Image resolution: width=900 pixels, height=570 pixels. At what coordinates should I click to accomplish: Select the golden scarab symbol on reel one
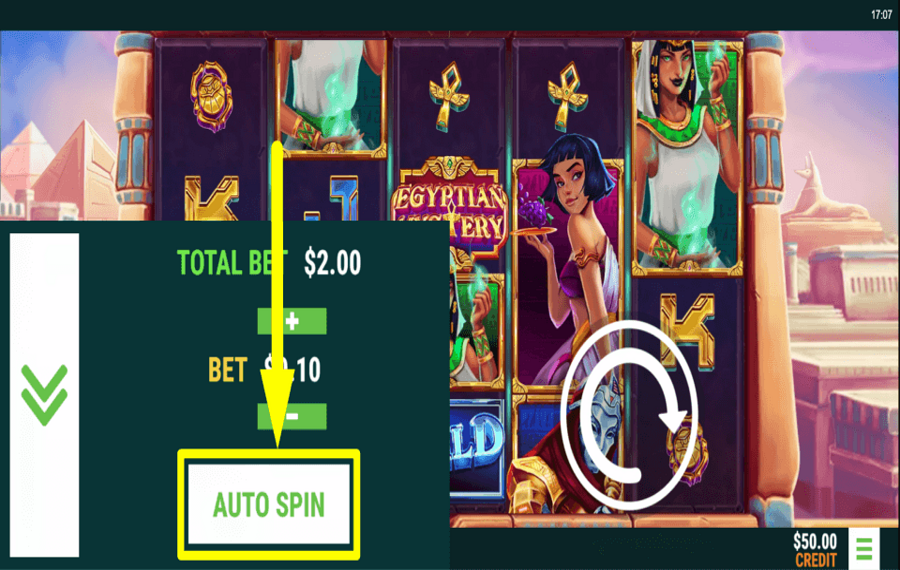[212, 96]
